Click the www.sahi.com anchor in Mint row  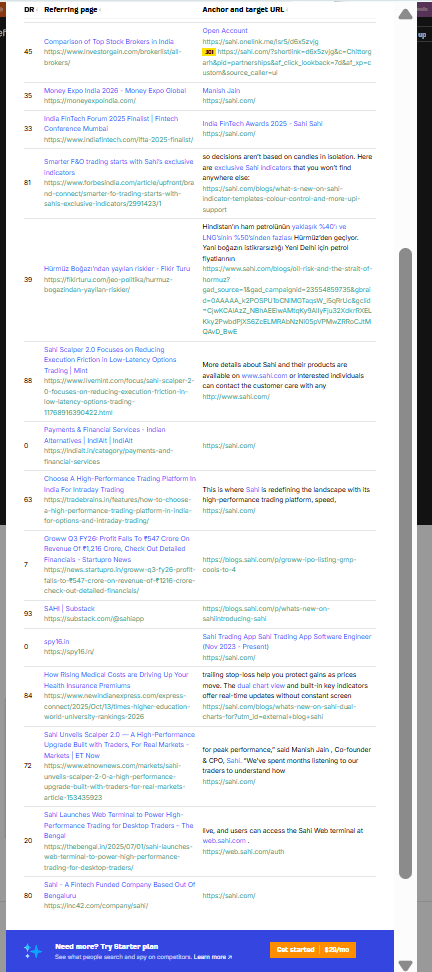click(264, 376)
